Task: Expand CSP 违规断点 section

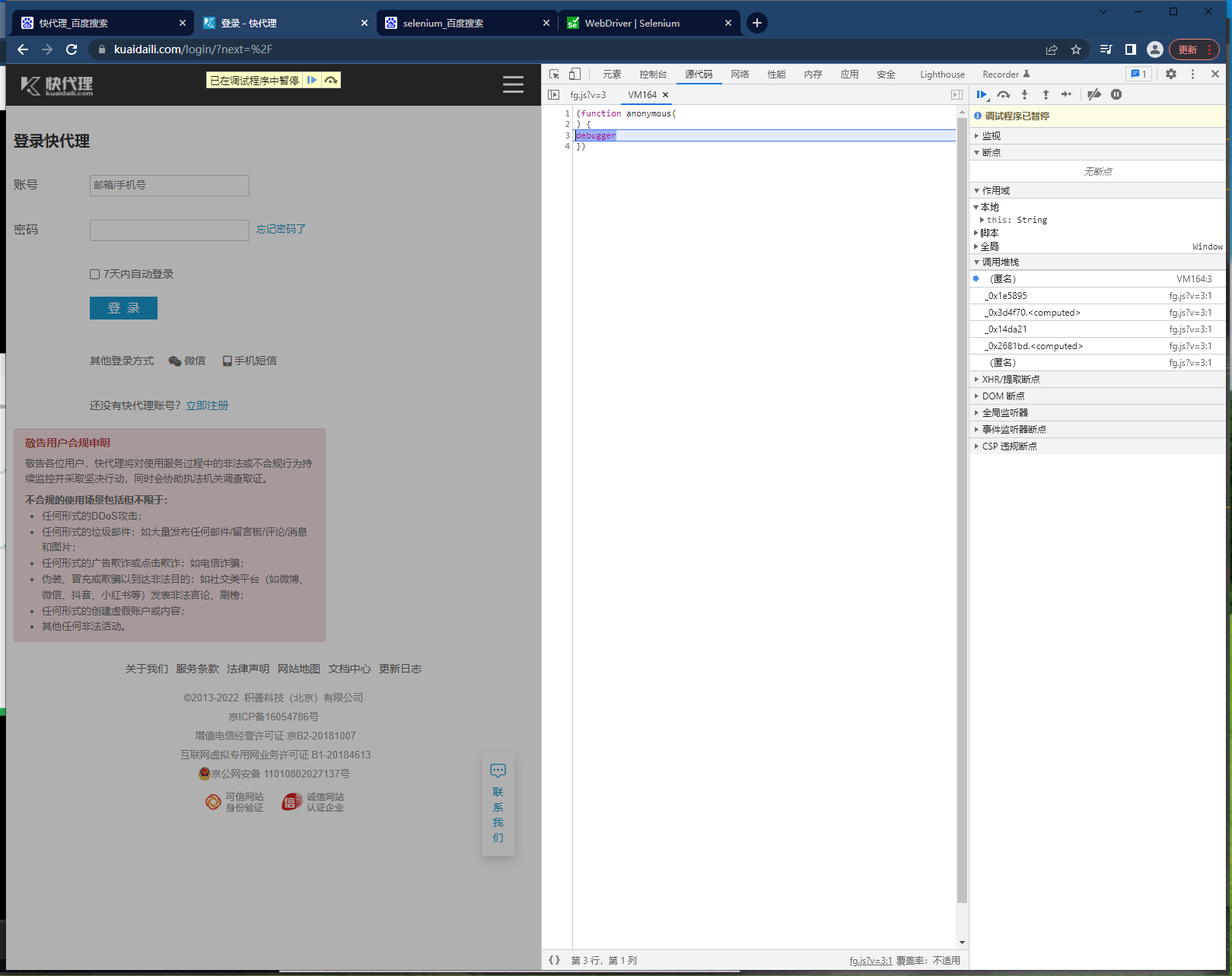Action: point(1098,446)
